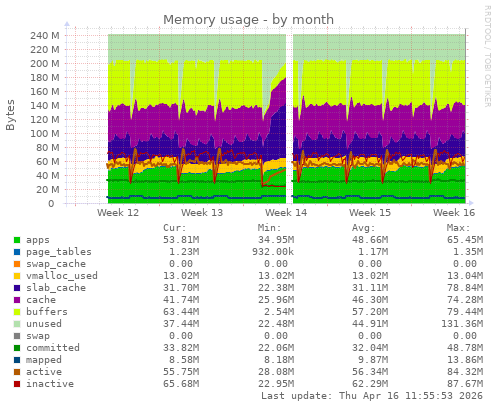Viewport: 497px width, 408px height.
Task: Click the apps green legend swatch
Action: point(17,240)
